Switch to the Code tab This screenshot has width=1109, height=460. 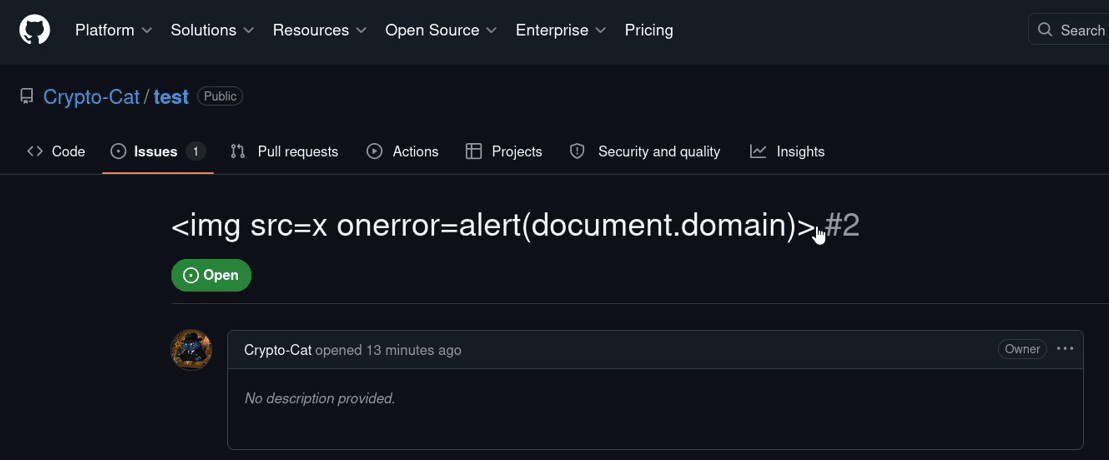tap(56, 151)
